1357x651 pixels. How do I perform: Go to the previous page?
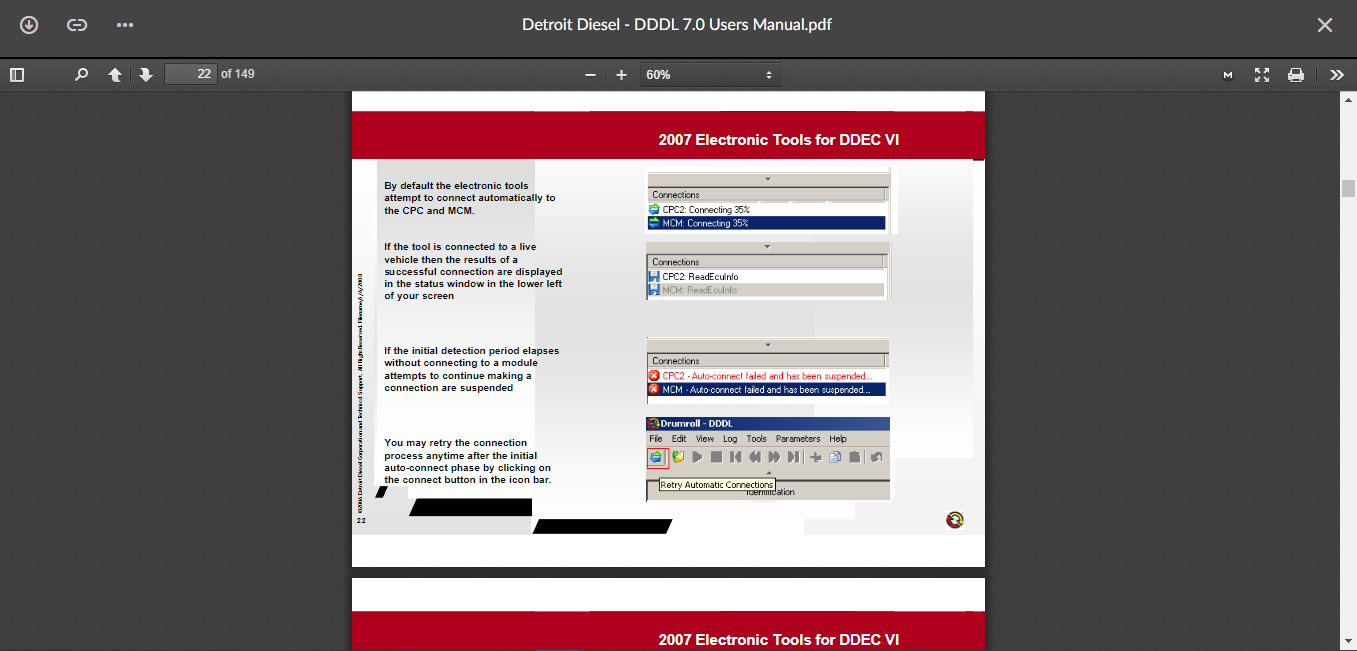pyautogui.click(x=115, y=75)
